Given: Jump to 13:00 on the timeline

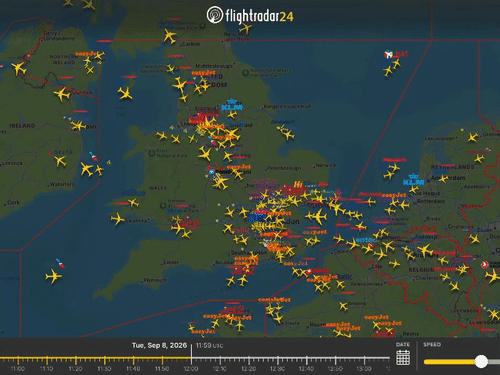Looking at the screenshot, I should [364, 369].
